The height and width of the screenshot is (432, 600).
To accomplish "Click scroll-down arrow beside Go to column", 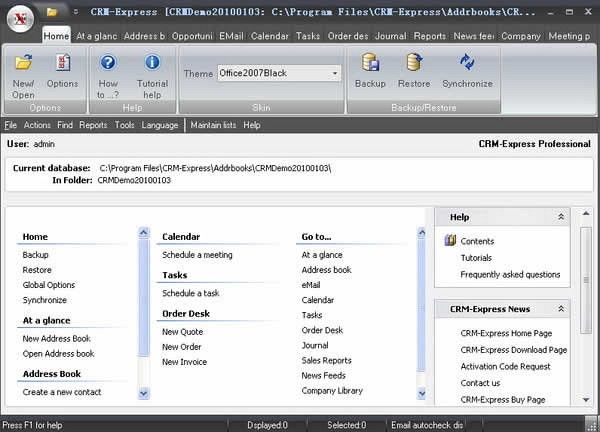I will tap(421, 393).
